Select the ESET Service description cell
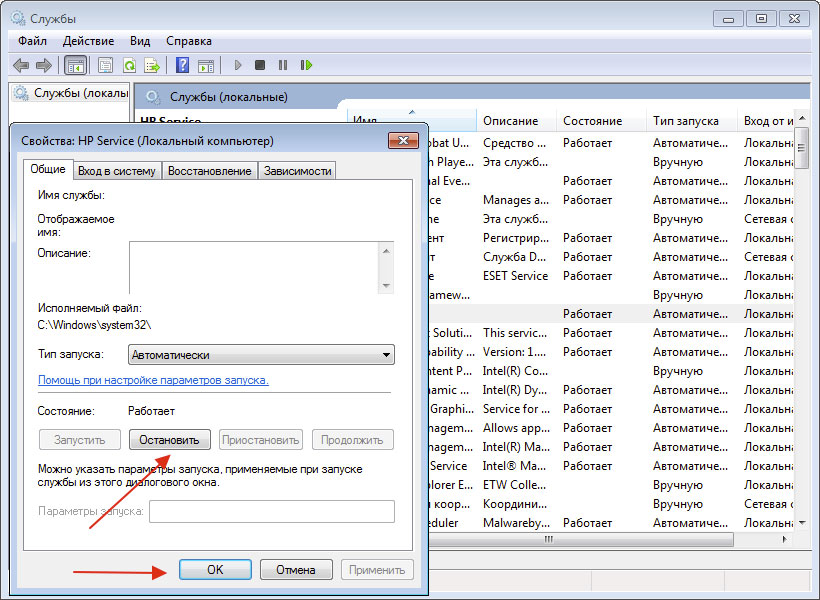This screenshot has width=820, height=600. click(515, 276)
